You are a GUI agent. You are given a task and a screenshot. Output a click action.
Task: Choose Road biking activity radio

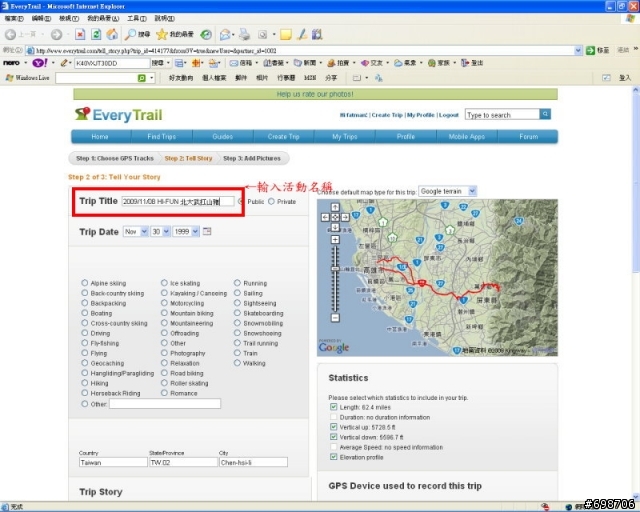pyautogui.click(x=164, y=373)
